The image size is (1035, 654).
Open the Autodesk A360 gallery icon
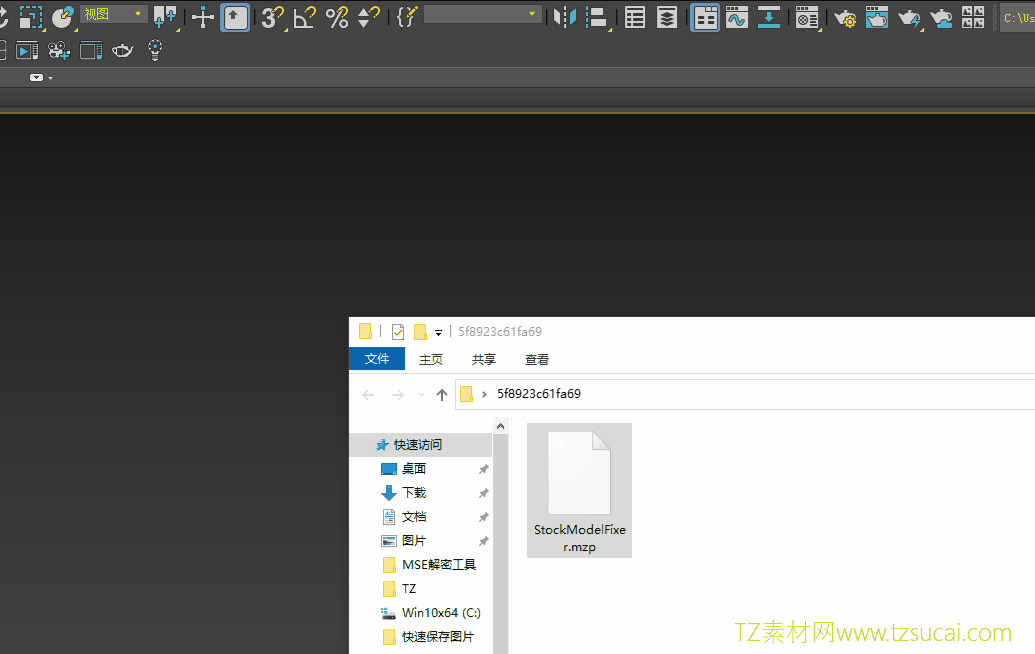point(973,17)
